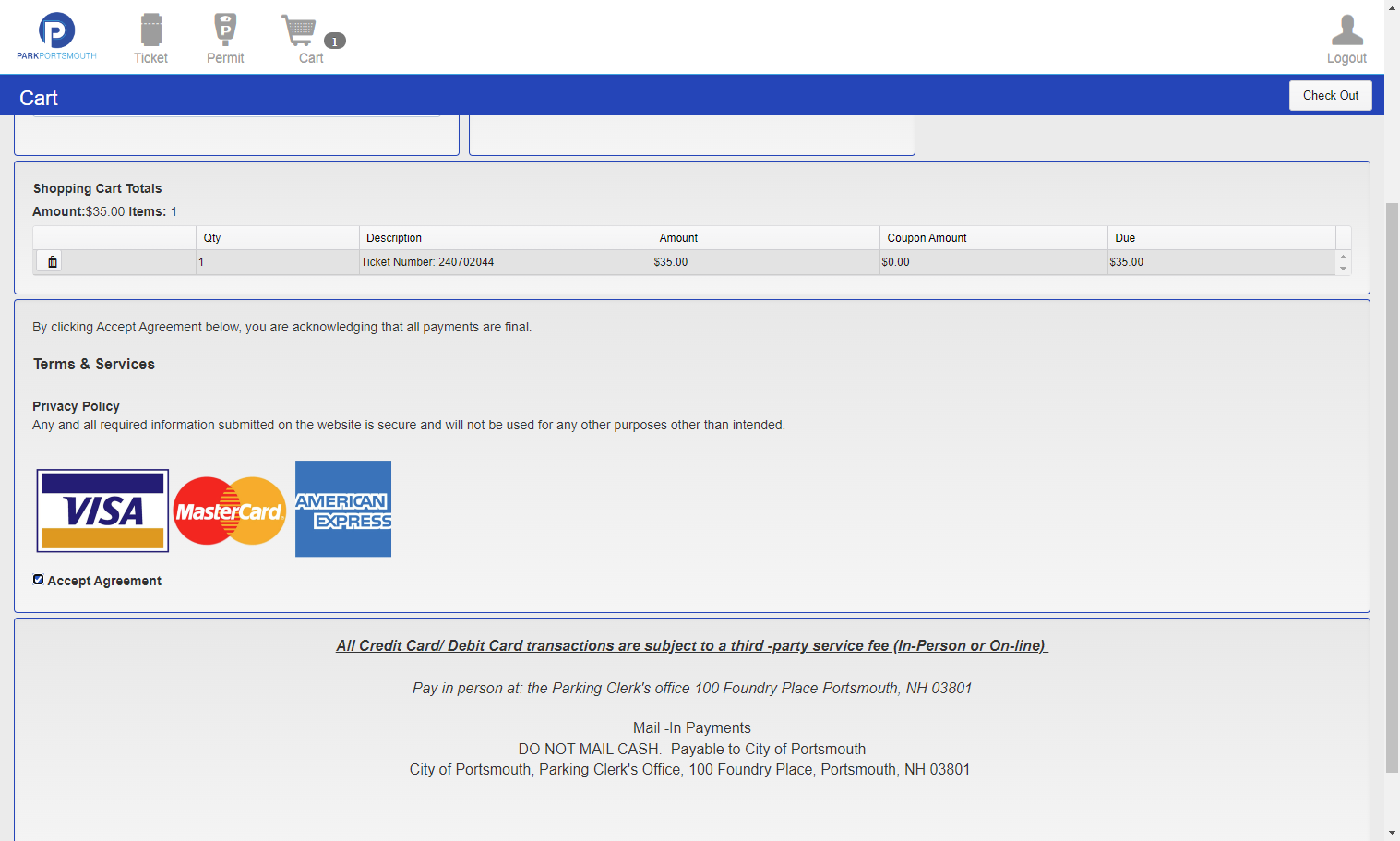The width and height of the screenshot is (1400, 841).
Task: Click the VISA card logo
Action: click(102, 511)
